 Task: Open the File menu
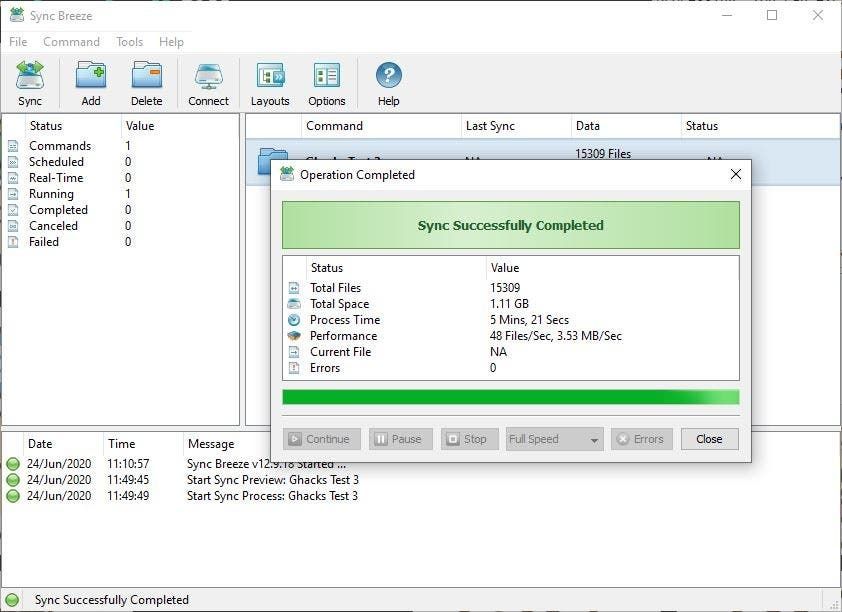coord(18,42)
